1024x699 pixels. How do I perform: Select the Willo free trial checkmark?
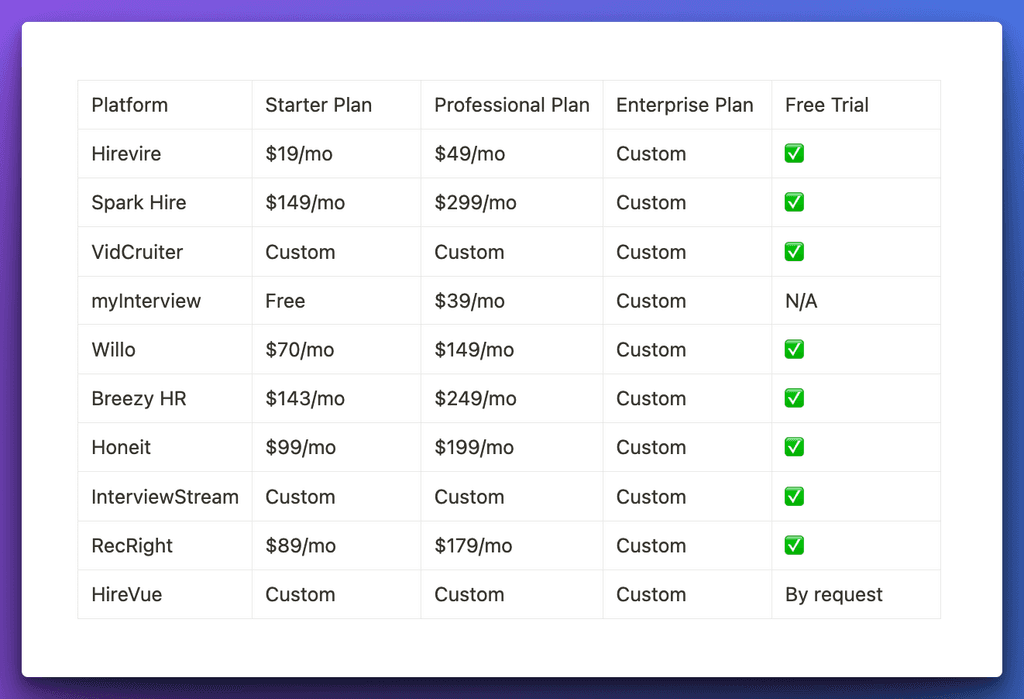pos(793,349)
